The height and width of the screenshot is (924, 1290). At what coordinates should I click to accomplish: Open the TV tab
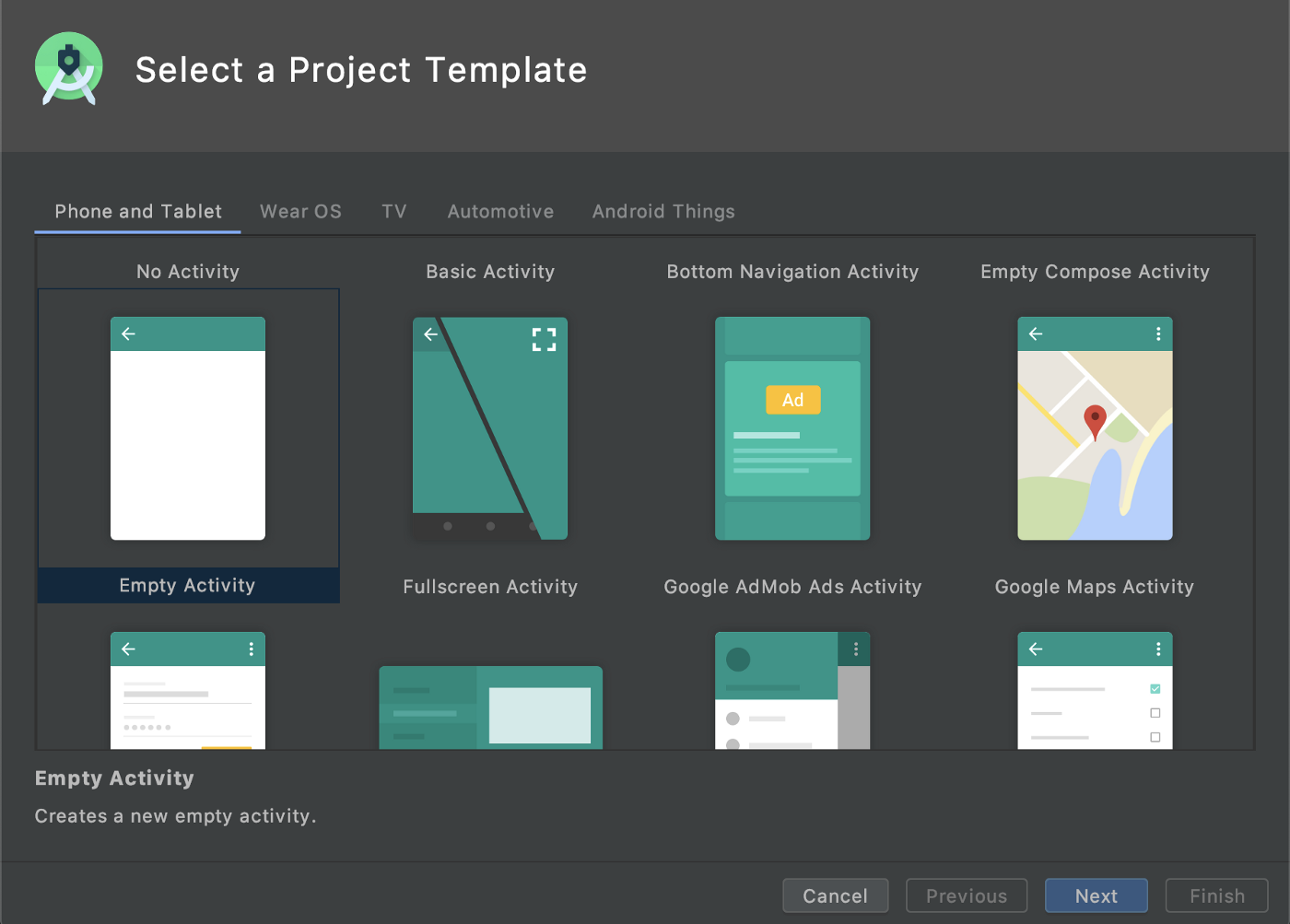393,212
